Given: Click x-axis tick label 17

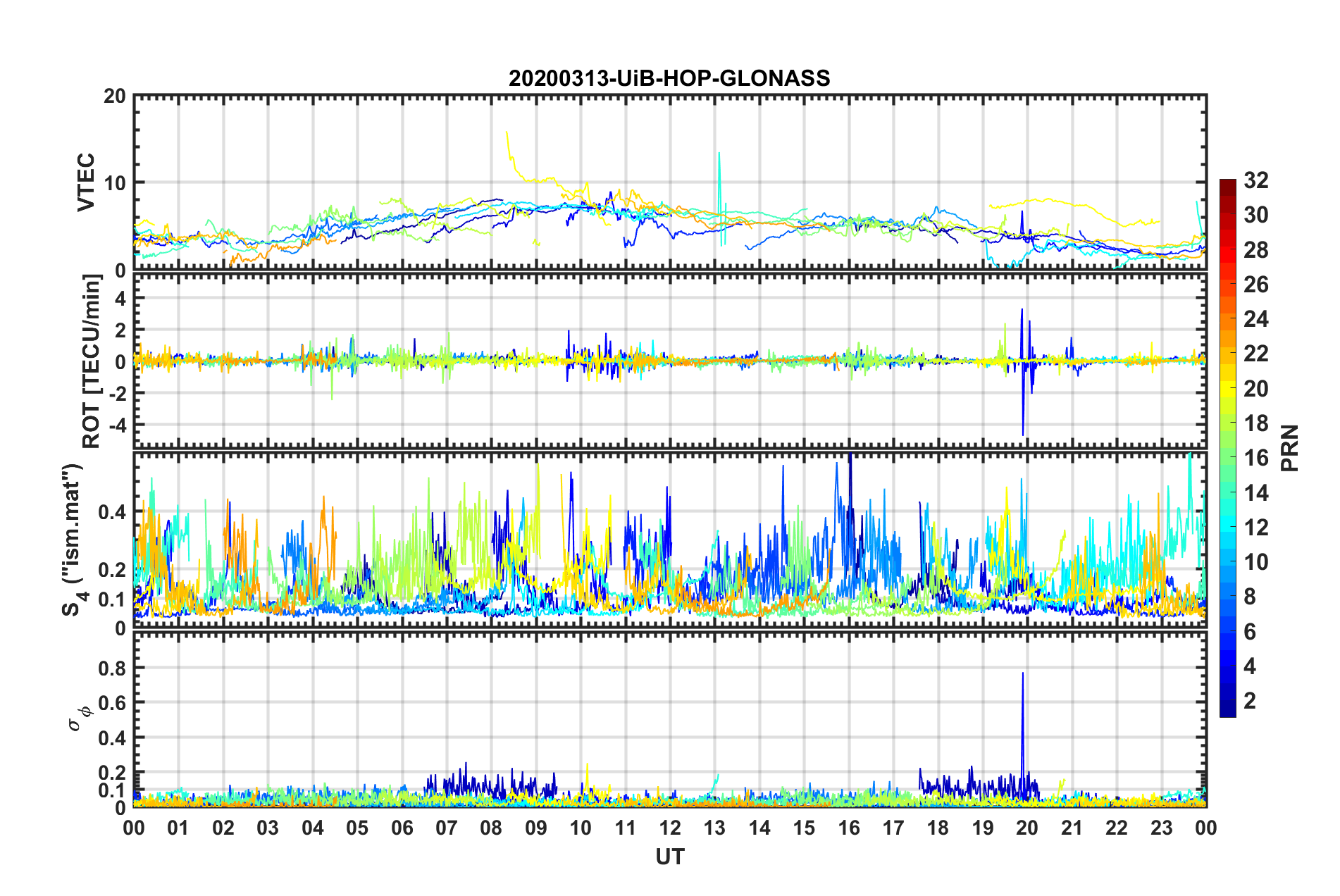Looking at the screenshot, I should [893, 828].
